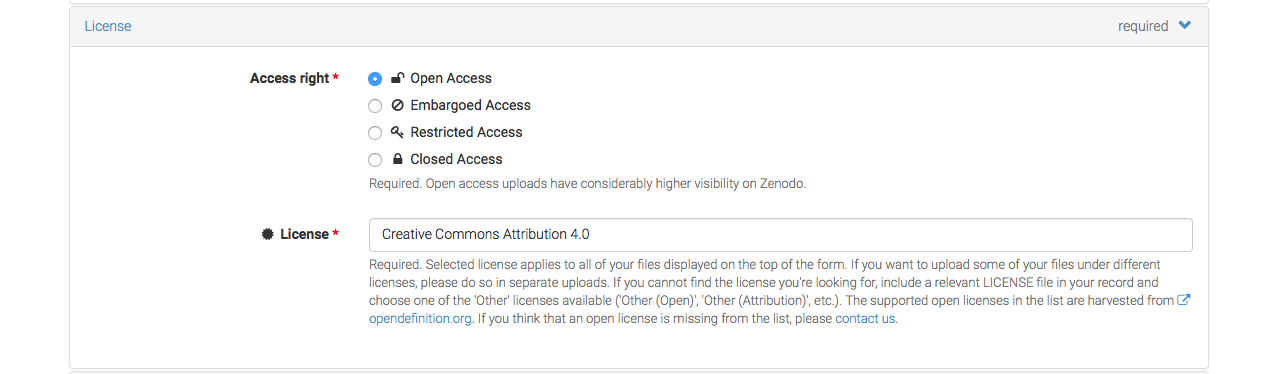Choose the Closed Access radio option
Screen dimensions: 1283x374
[x=375, y=160]
